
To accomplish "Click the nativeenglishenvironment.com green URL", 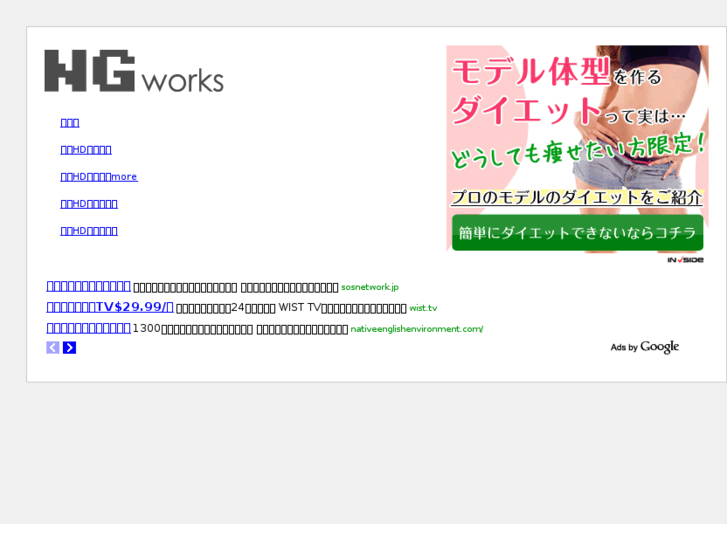I will [x=417, y=329].
